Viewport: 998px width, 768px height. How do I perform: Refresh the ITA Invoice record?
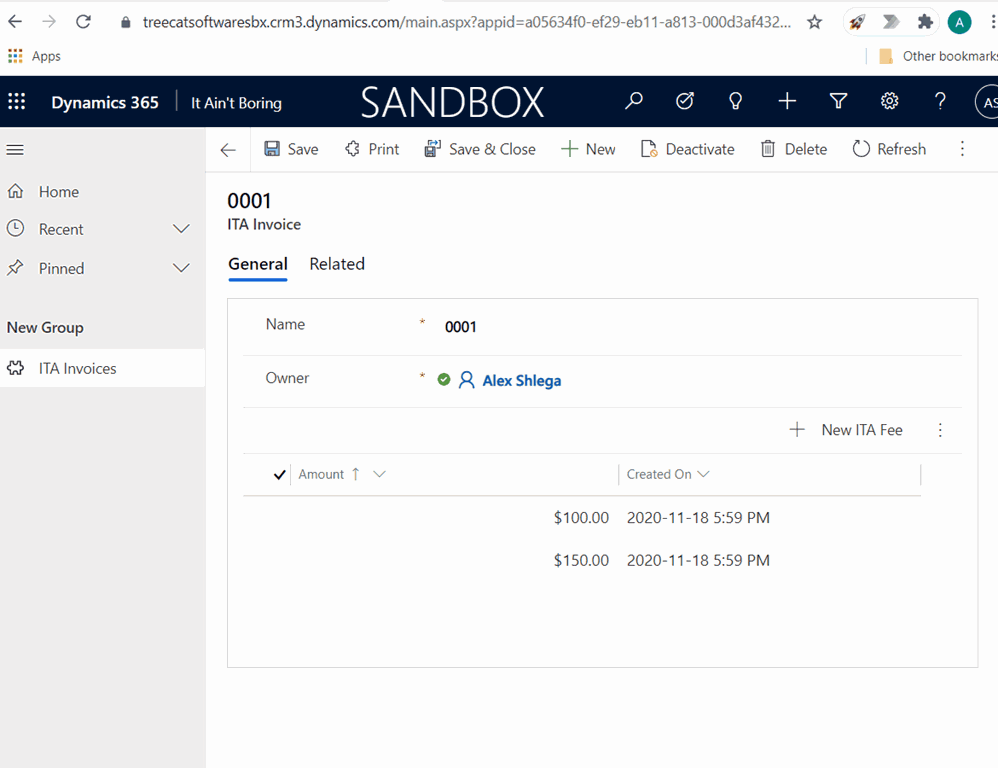[x=889, y=148]
